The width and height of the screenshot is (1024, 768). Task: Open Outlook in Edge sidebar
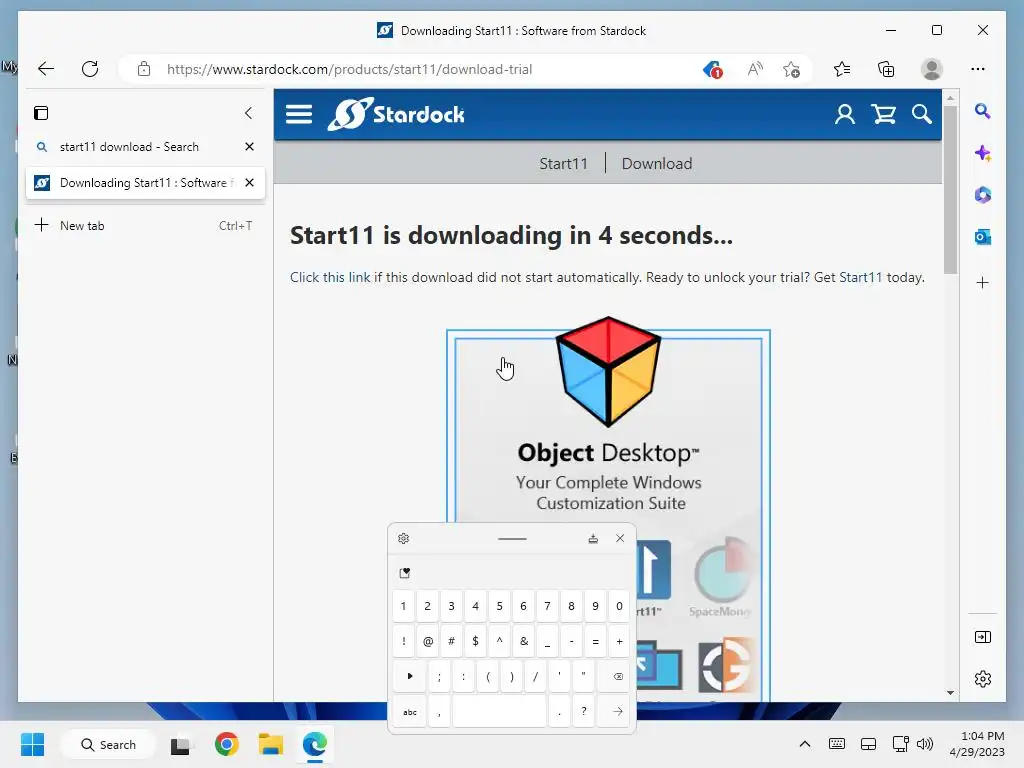(983, 237)
